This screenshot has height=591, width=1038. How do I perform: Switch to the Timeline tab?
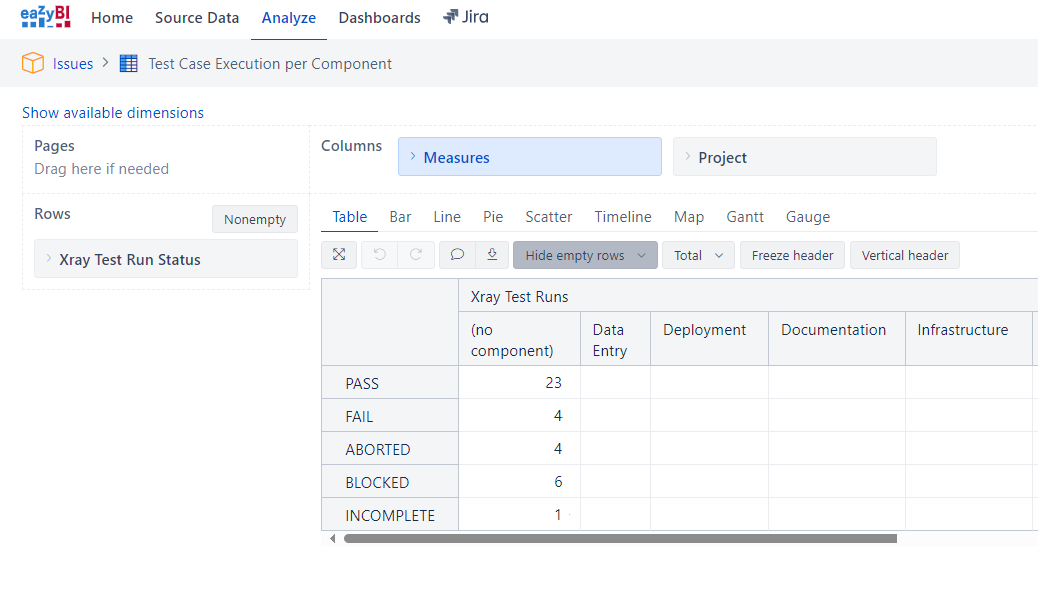click(x=623, y=217)
